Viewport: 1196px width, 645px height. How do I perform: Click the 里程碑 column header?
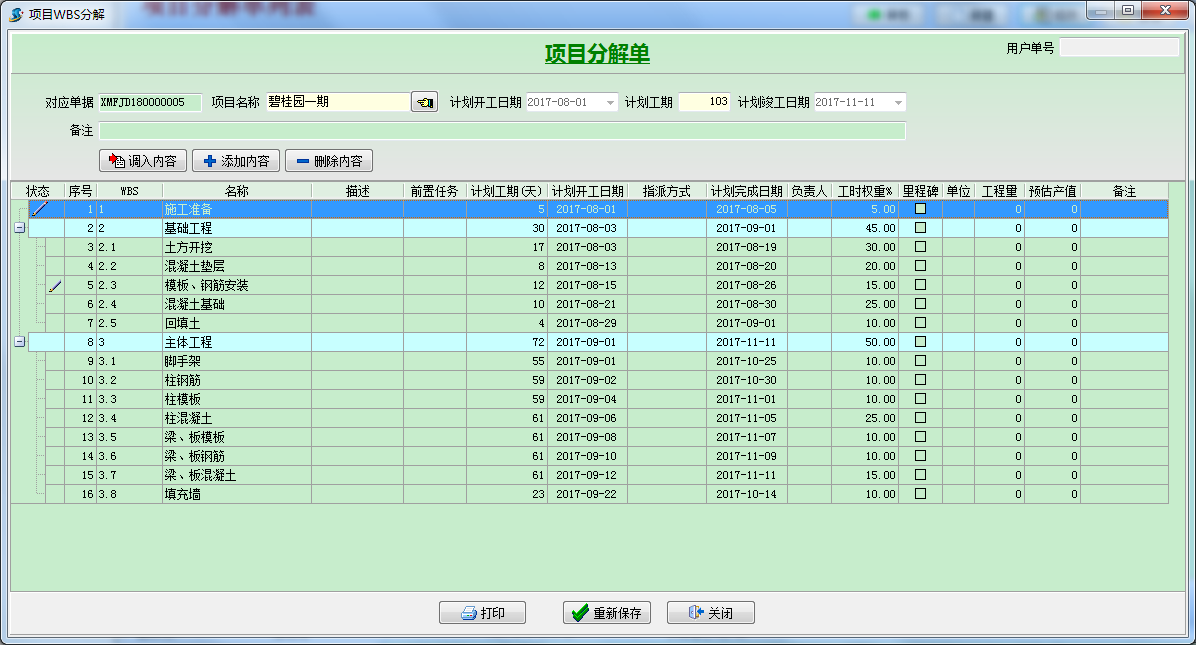pyautogui.click(x=921, y=191)
